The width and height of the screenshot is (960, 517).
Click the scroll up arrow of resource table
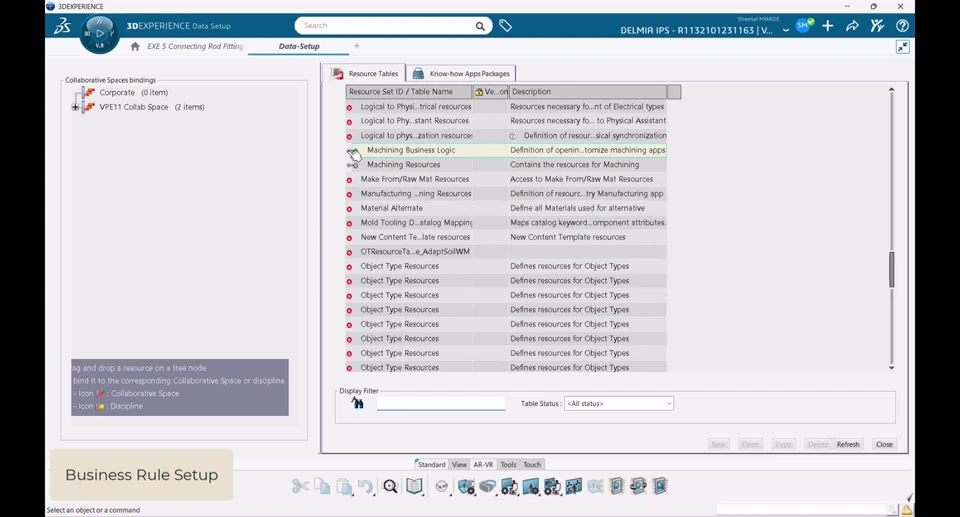(x=891, y=90)
